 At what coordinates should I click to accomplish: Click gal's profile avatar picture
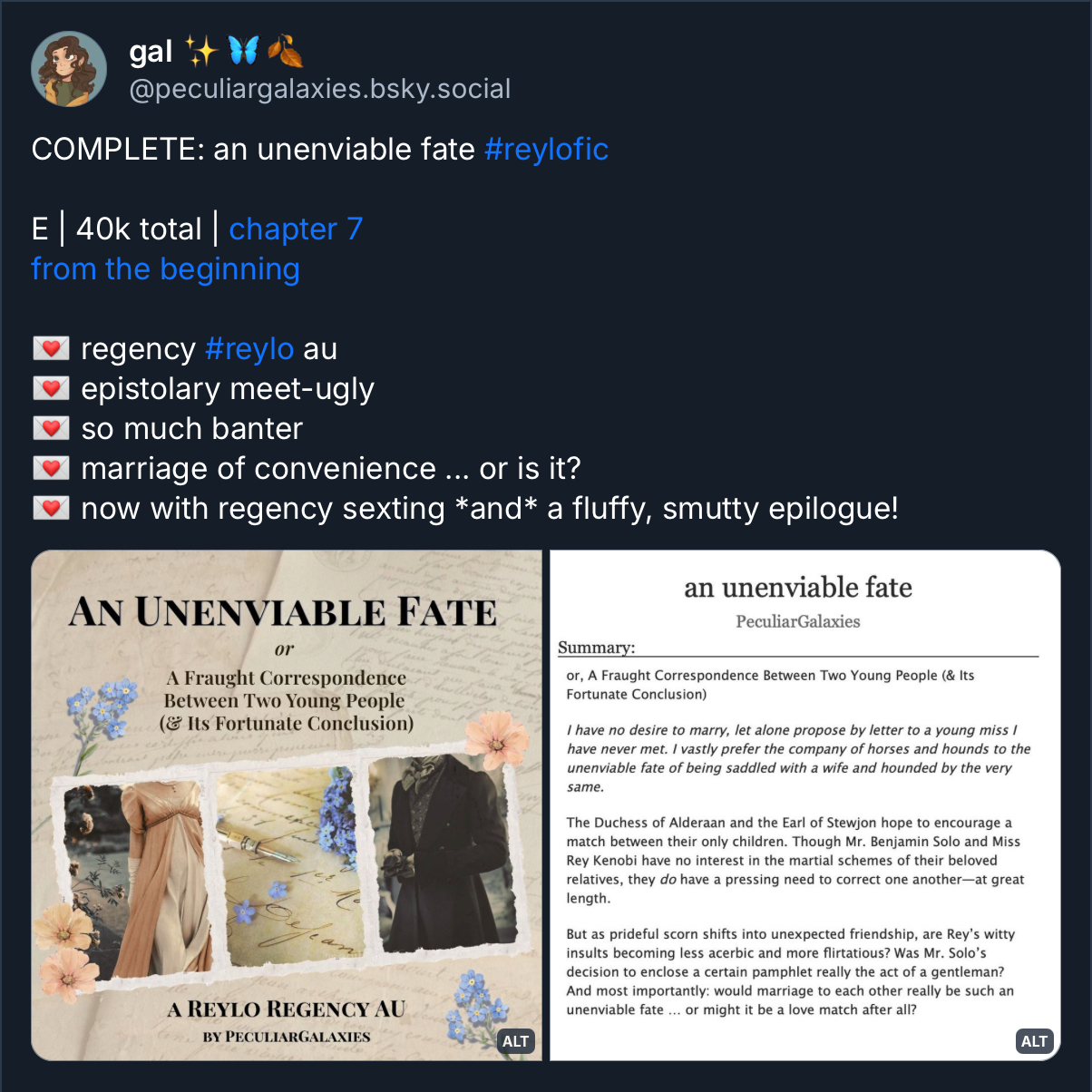click(69, 69)
